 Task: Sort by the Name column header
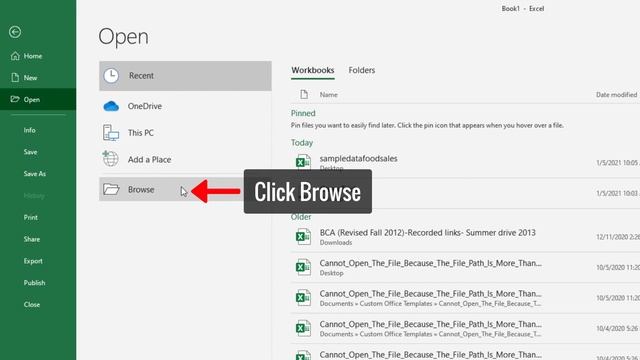(x=329, y=95)
